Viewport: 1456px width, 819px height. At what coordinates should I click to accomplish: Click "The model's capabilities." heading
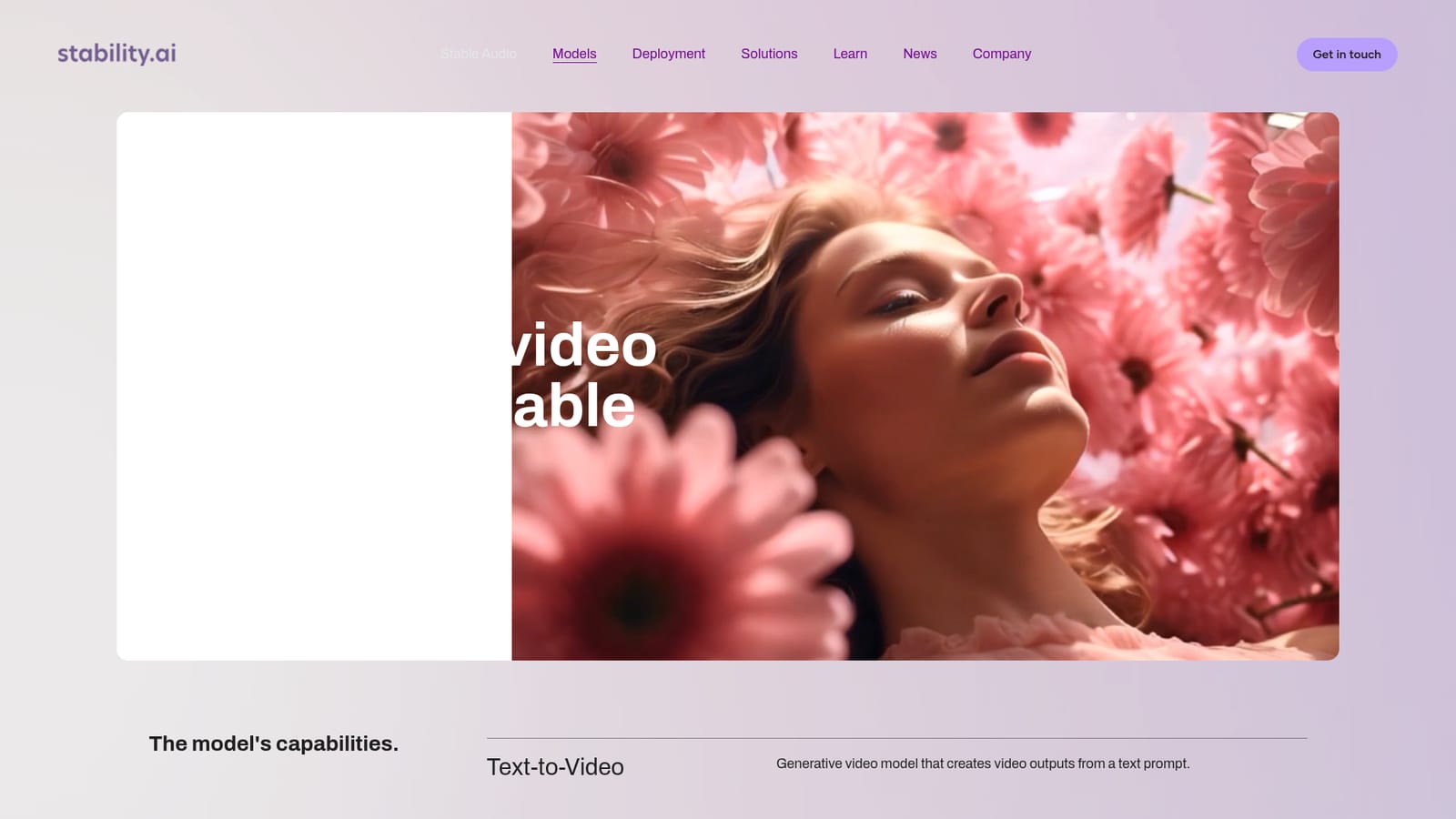pyautogui.click(x=274, y=743)
